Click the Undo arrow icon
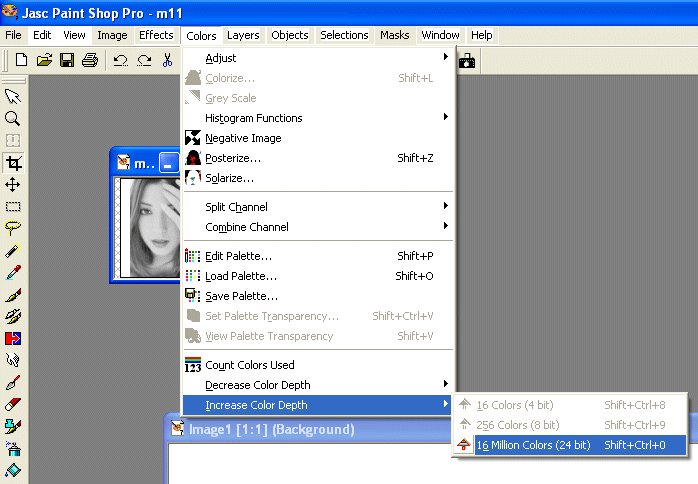The height and width of the screenshot is (484, 698). tap(120, 61)
